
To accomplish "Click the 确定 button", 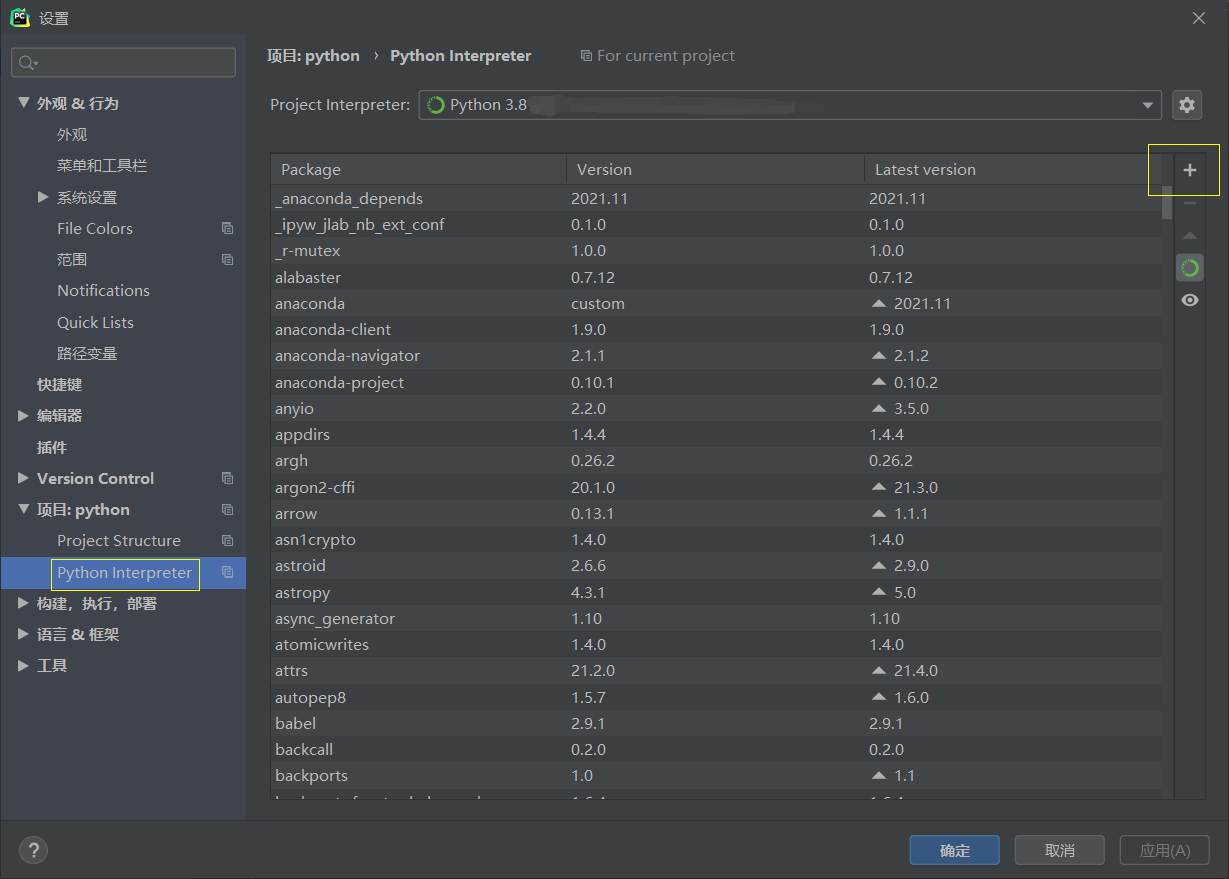I will point(955,851).
